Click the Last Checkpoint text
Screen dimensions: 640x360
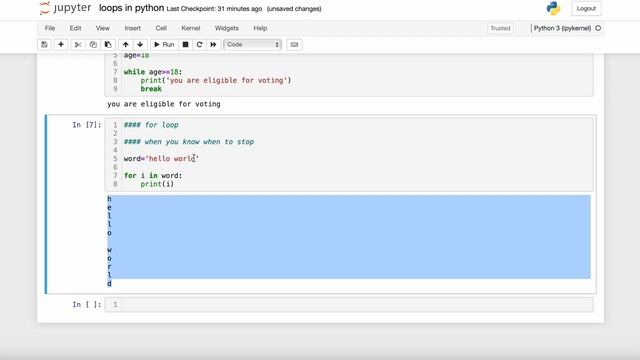click(214, 9)
